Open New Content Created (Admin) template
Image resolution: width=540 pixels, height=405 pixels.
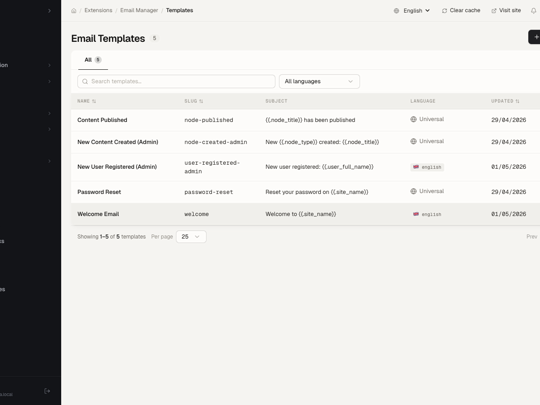(118, 142)
